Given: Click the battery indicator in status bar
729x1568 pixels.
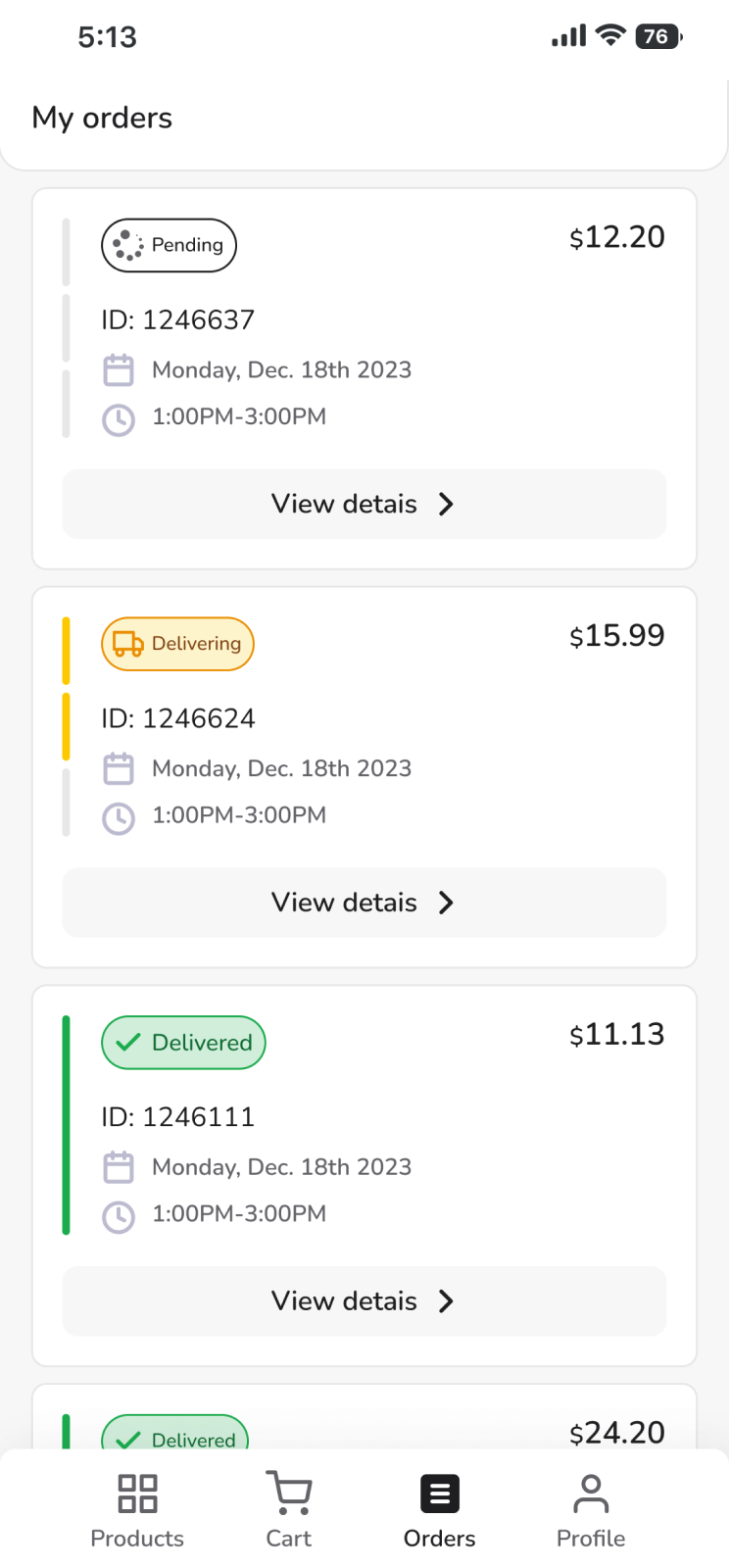Looking at the screenshot, I should point(658,37).
